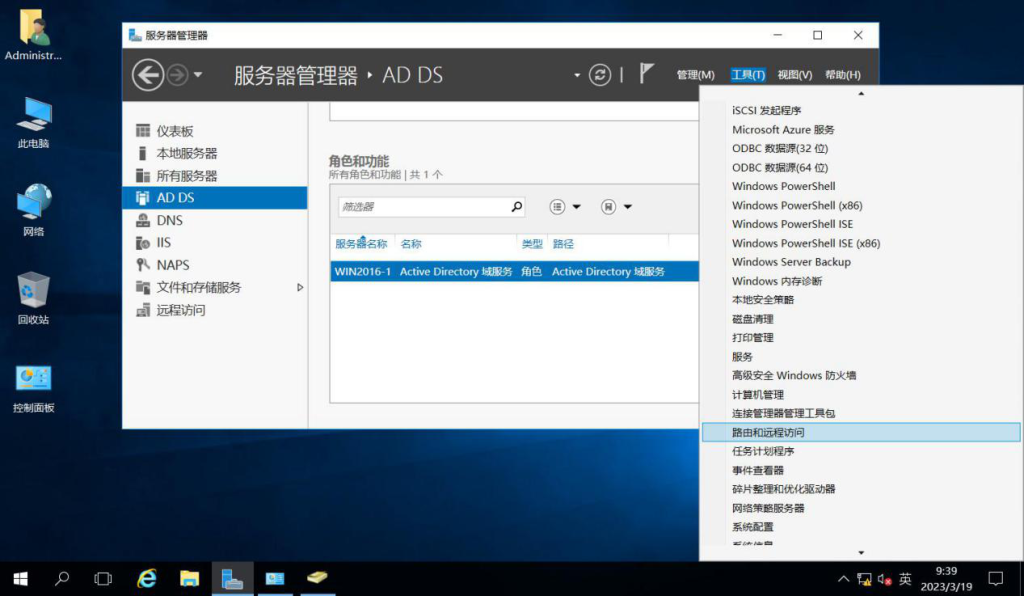The height and width of the screenshot is (596, 1024).
Task: Go back with the navigation back arrow
Action: click(148, 75)
